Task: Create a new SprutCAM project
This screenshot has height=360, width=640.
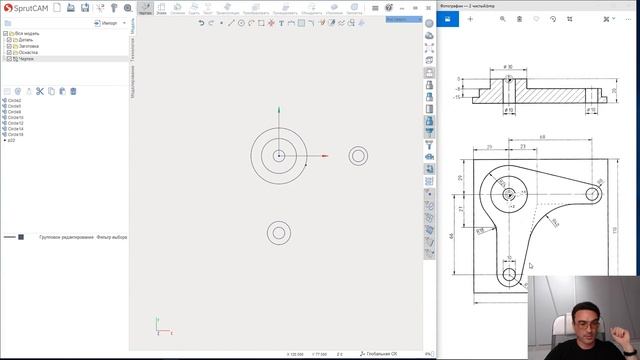Action: 57,7
